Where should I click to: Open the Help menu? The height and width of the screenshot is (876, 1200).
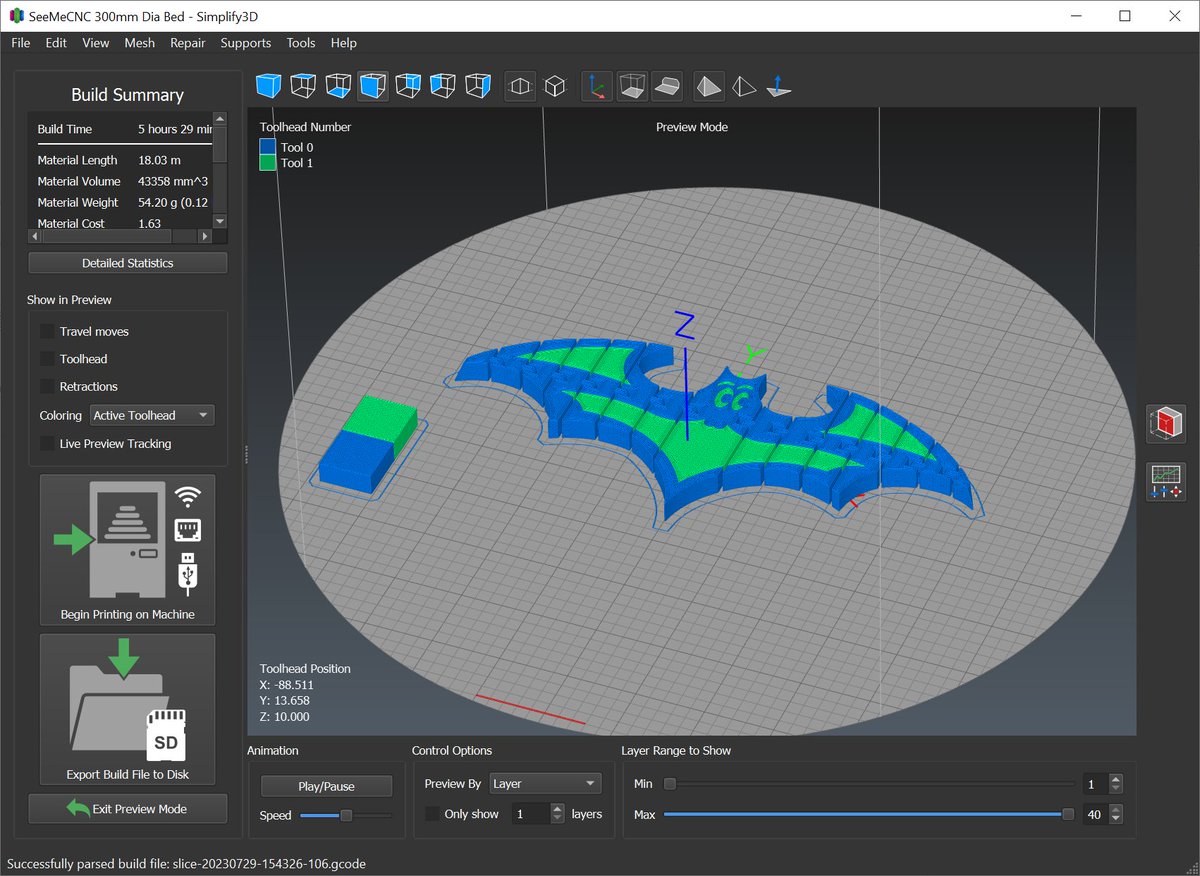point(344,43)
